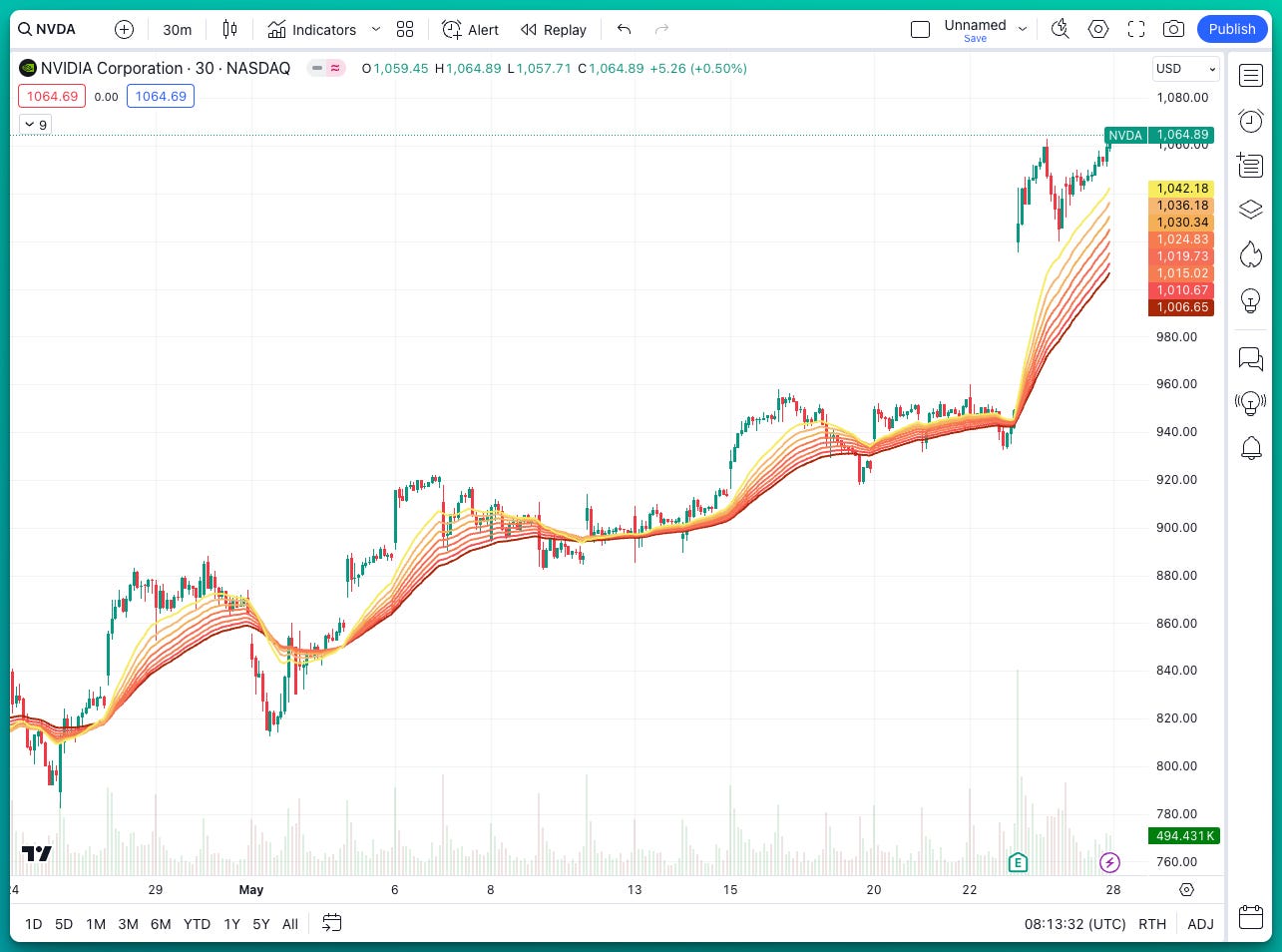The image size is (1282, 952).
Task: Open the idea streams broadcast panel
Action: point(1251,403)
